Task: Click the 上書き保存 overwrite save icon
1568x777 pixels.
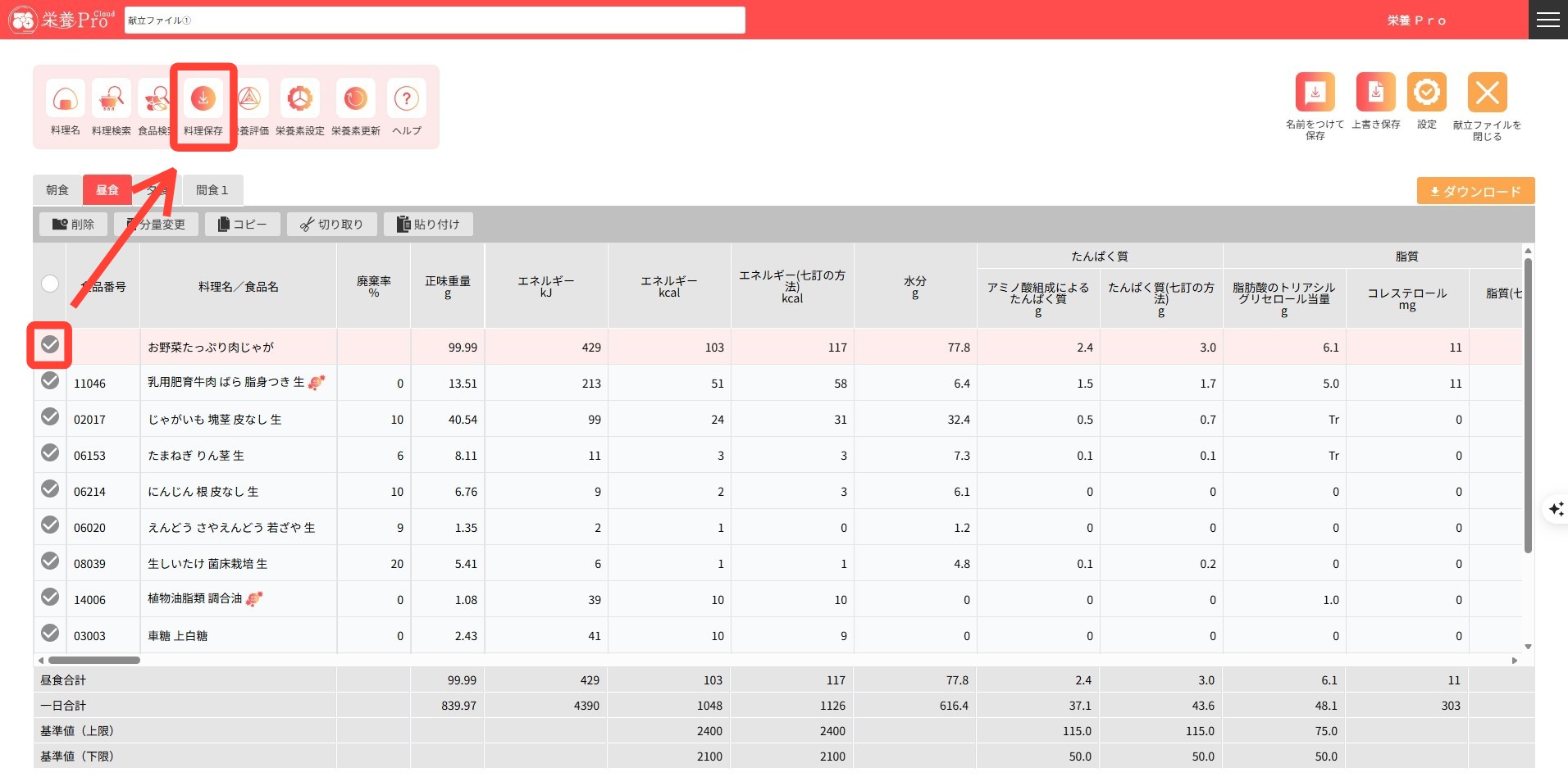Action: [x=1376, y=92]
